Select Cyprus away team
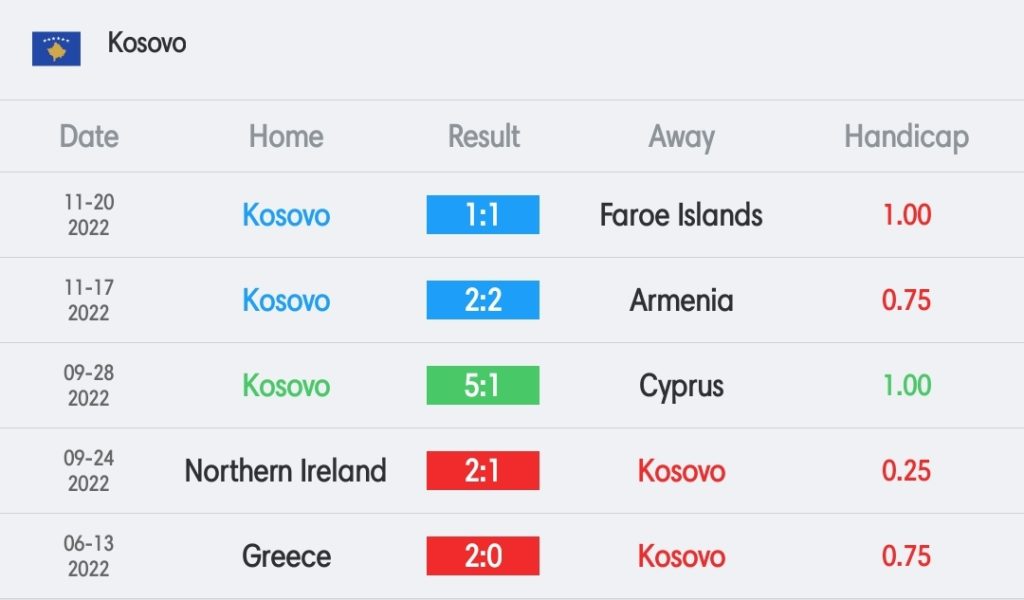This screenshot has height=600, width=1024. click(681, 386)
